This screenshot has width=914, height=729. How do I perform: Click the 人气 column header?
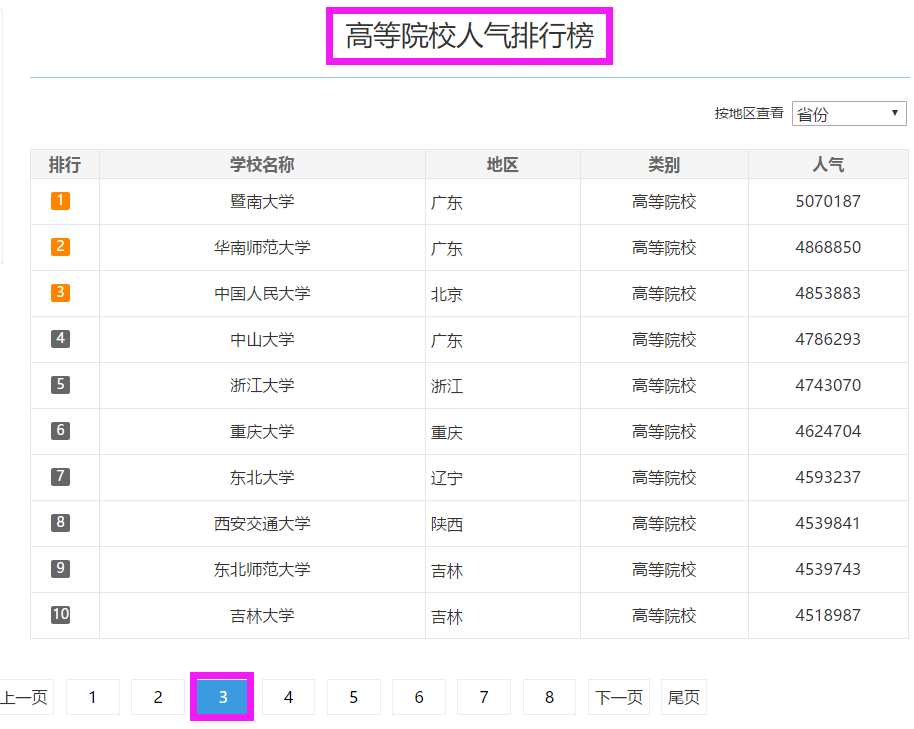click(x=828, y=164)
